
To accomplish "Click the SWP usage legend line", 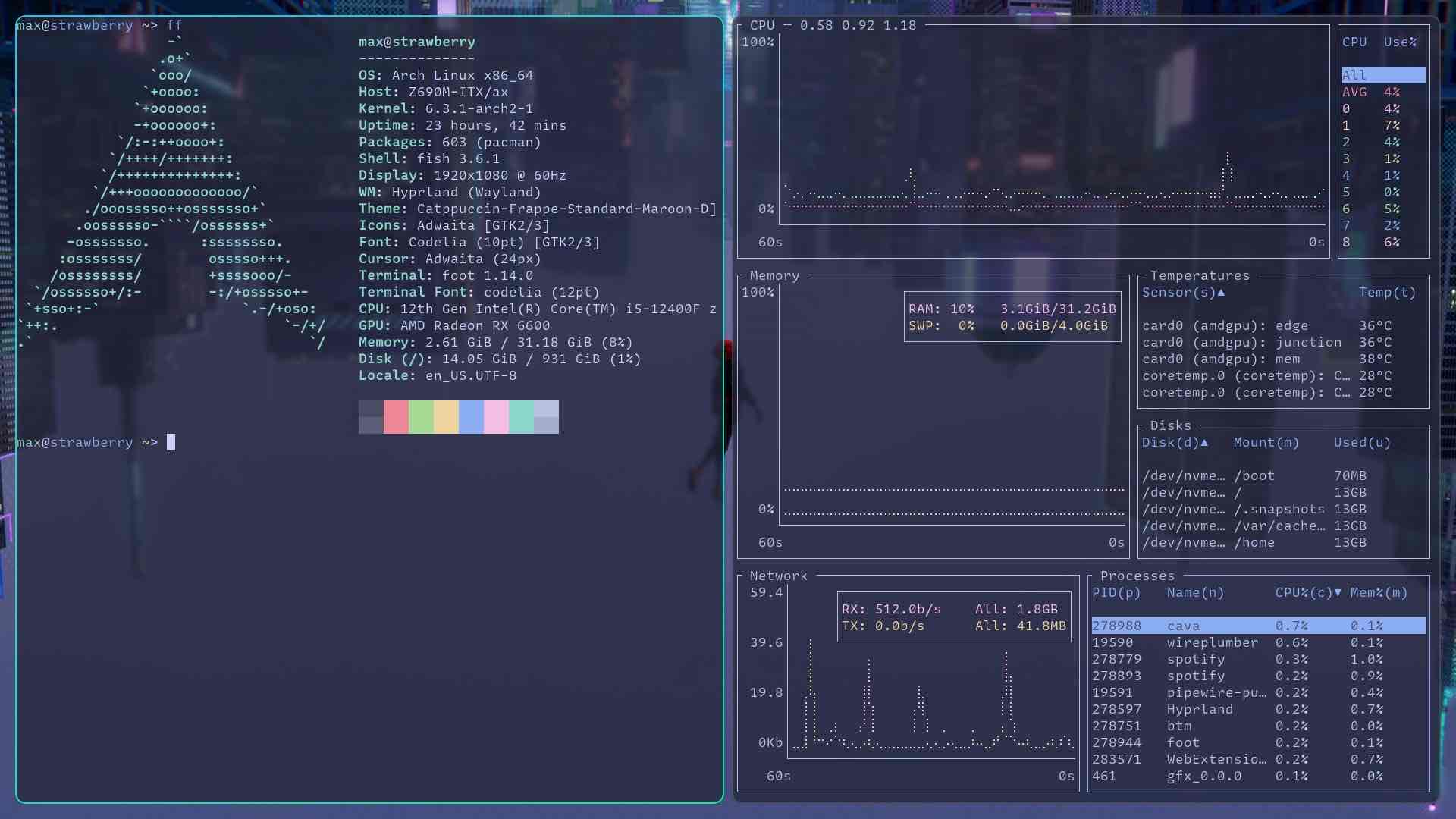I will (1008, 325).
